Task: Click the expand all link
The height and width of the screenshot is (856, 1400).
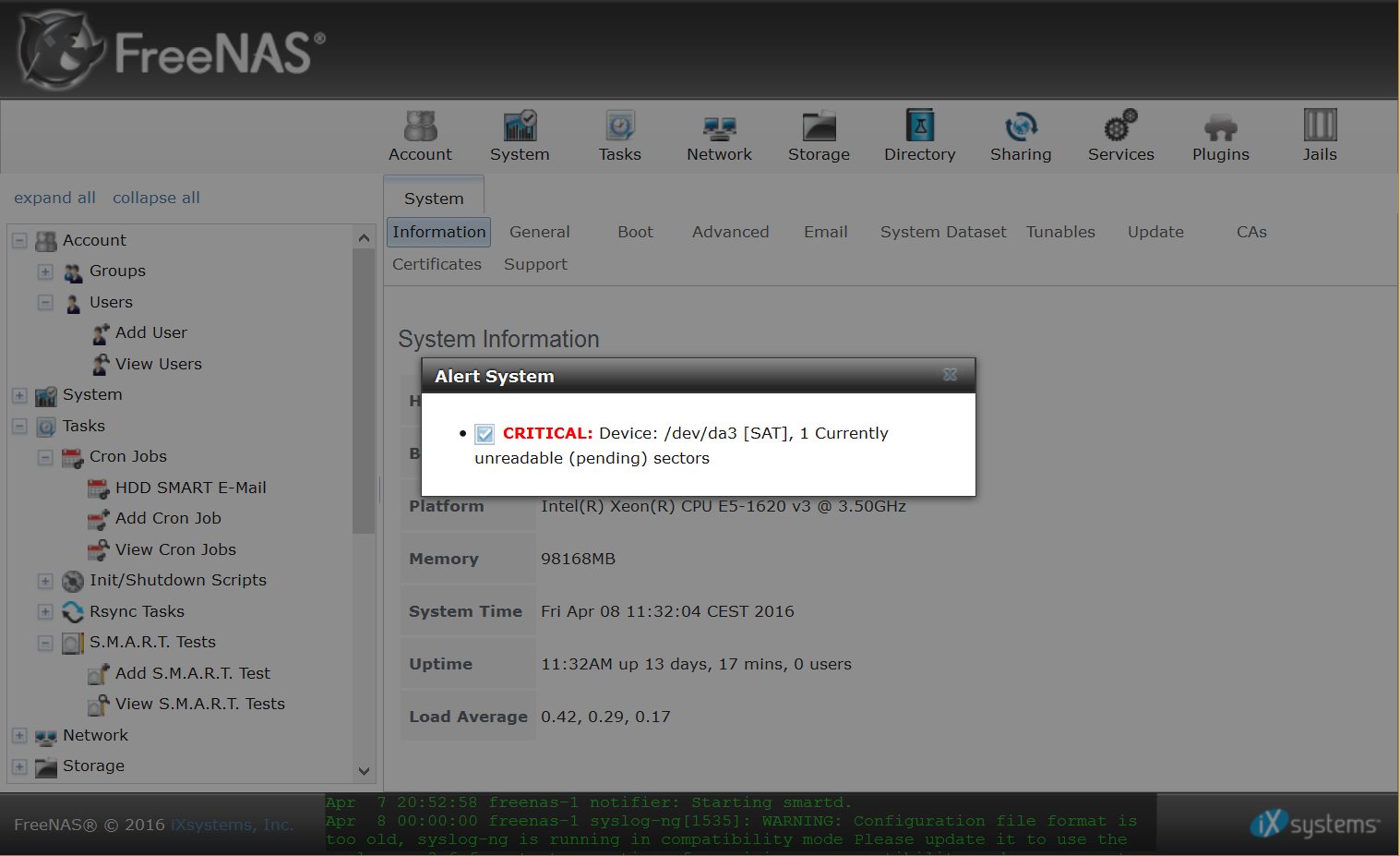Action: 54,198
